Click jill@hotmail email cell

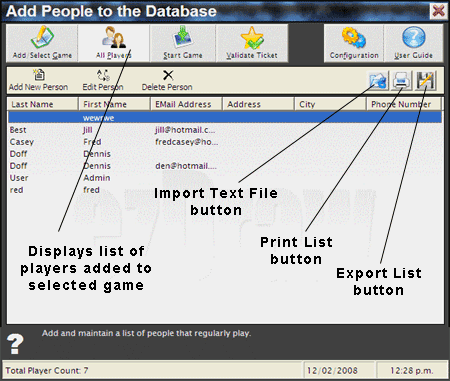[x=185, y=130]
